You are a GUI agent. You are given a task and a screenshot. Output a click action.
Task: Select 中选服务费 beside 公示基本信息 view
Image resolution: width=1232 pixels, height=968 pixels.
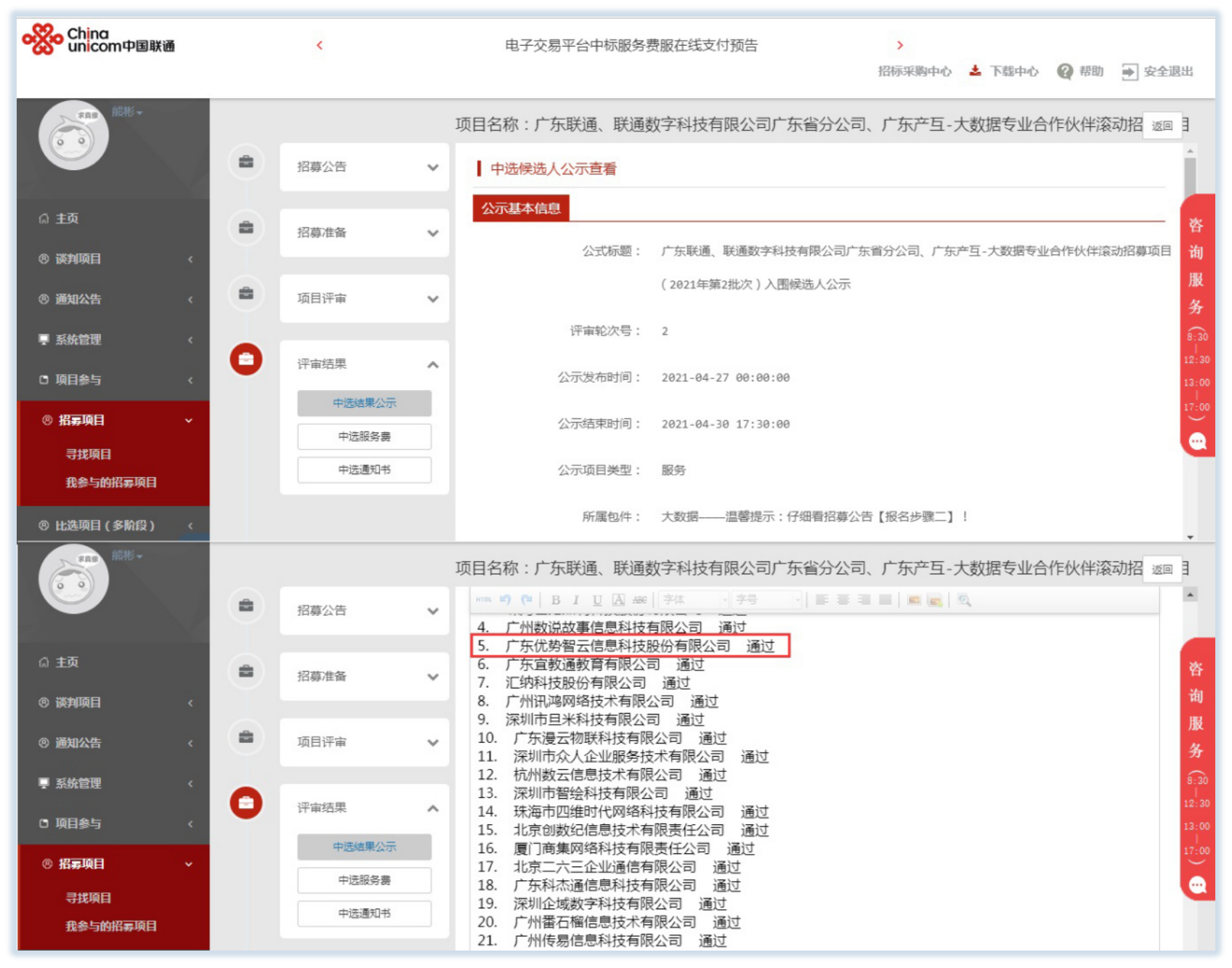(x=364, y=436)
